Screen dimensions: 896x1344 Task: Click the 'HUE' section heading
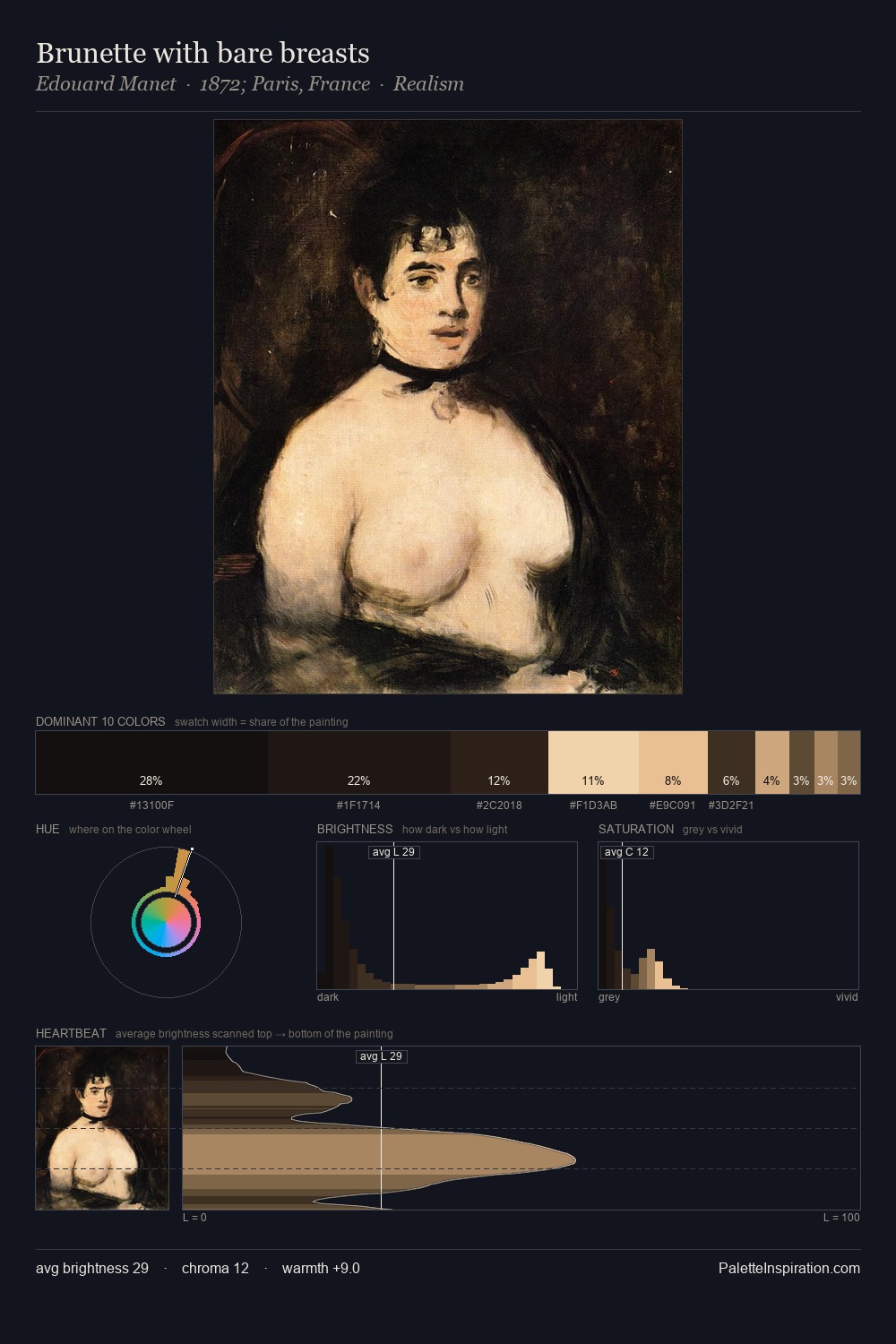click(x=47, y=829)
